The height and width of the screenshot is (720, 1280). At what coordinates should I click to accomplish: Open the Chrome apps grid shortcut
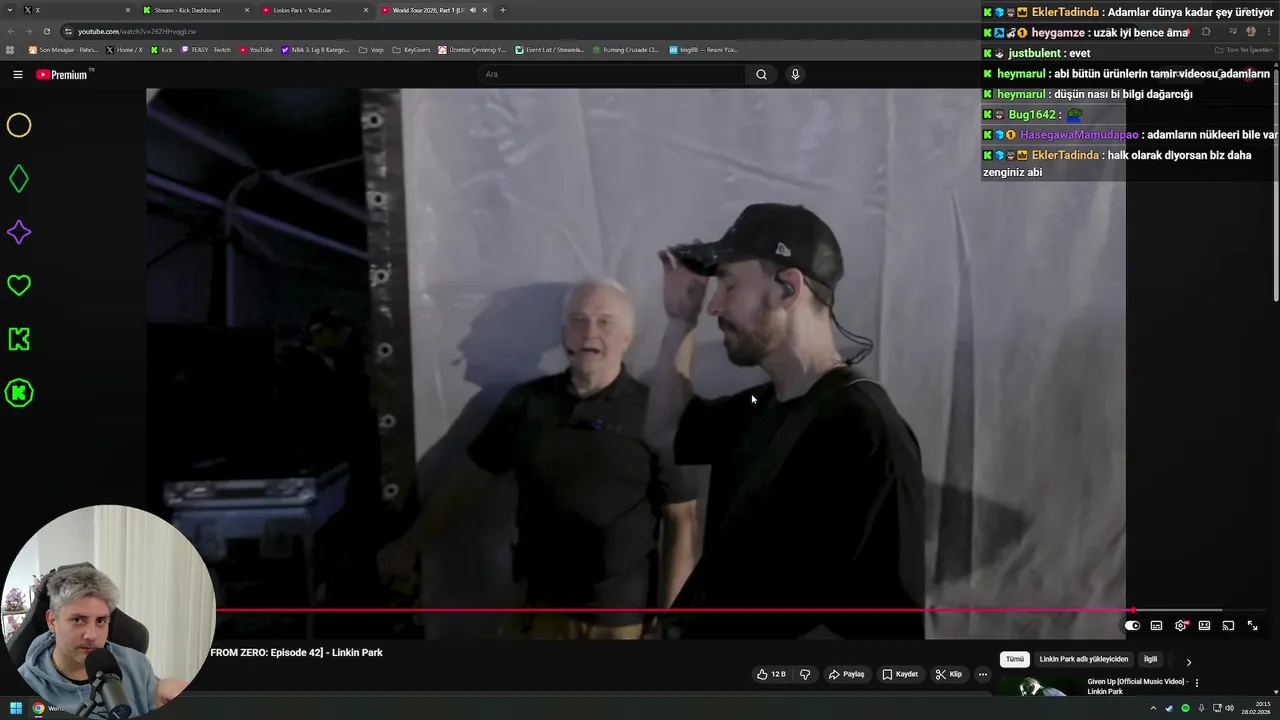click(x=10, y=49)
